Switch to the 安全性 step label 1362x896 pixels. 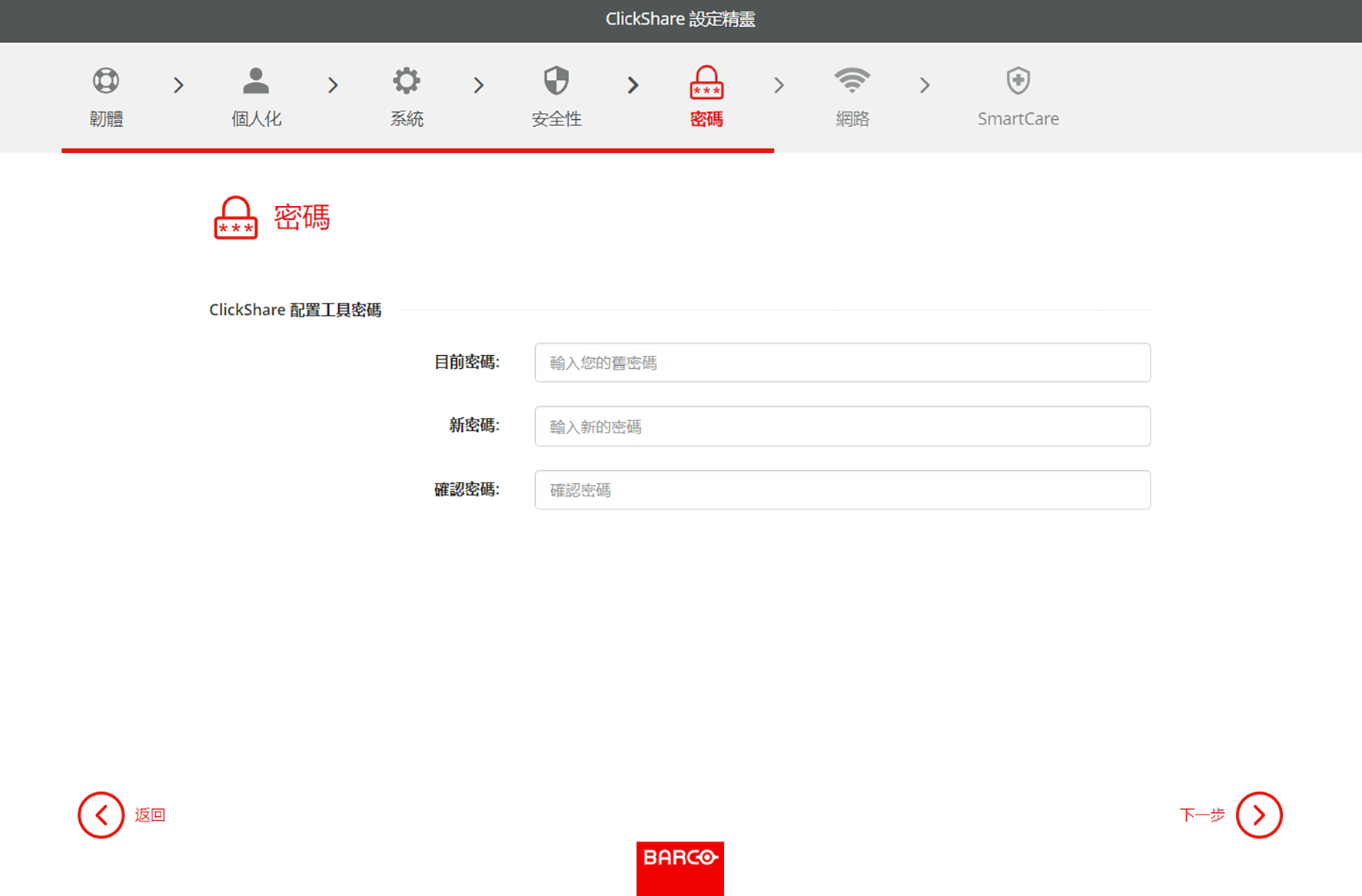(x=556, y=119)
